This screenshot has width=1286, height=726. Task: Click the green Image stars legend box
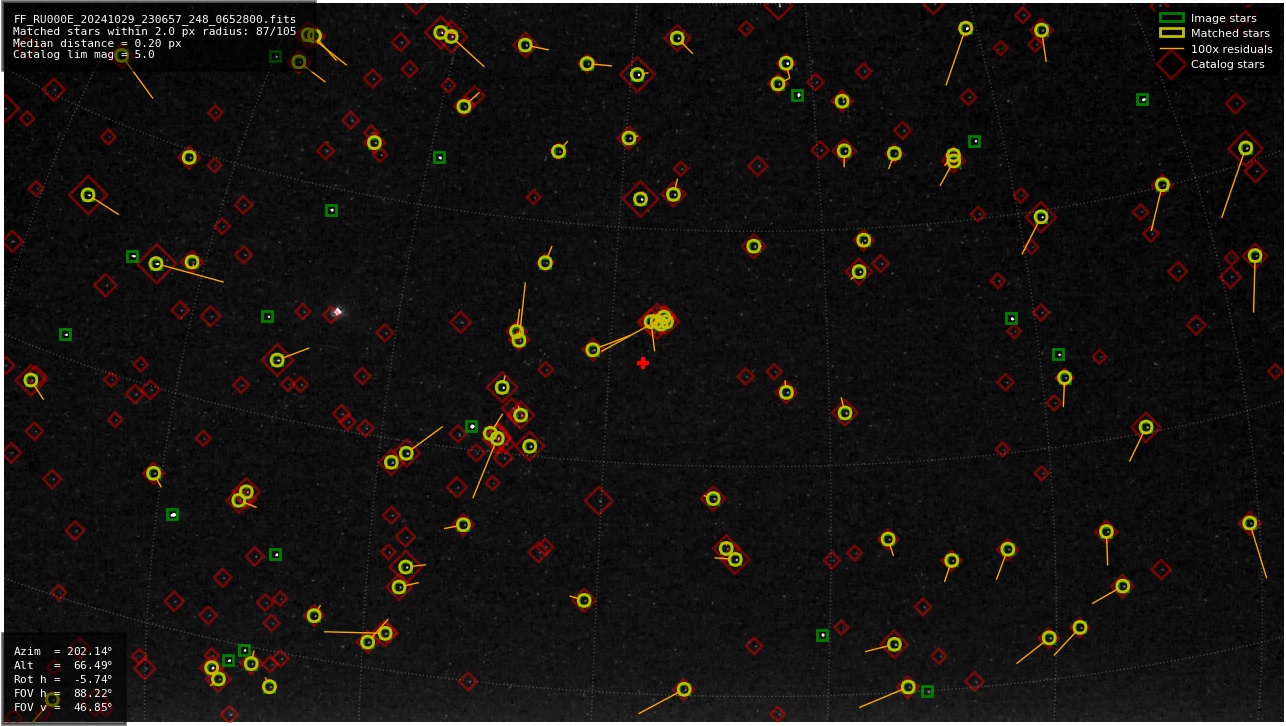(x=1171, y=18)
